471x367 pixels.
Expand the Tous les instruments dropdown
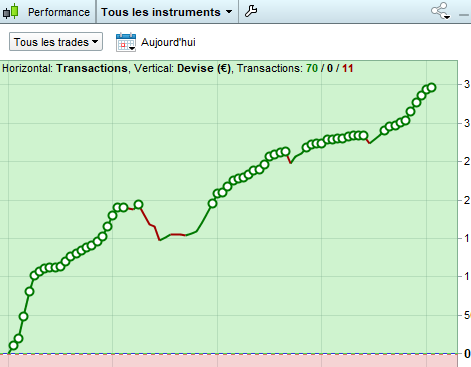[x=167, y=12]
